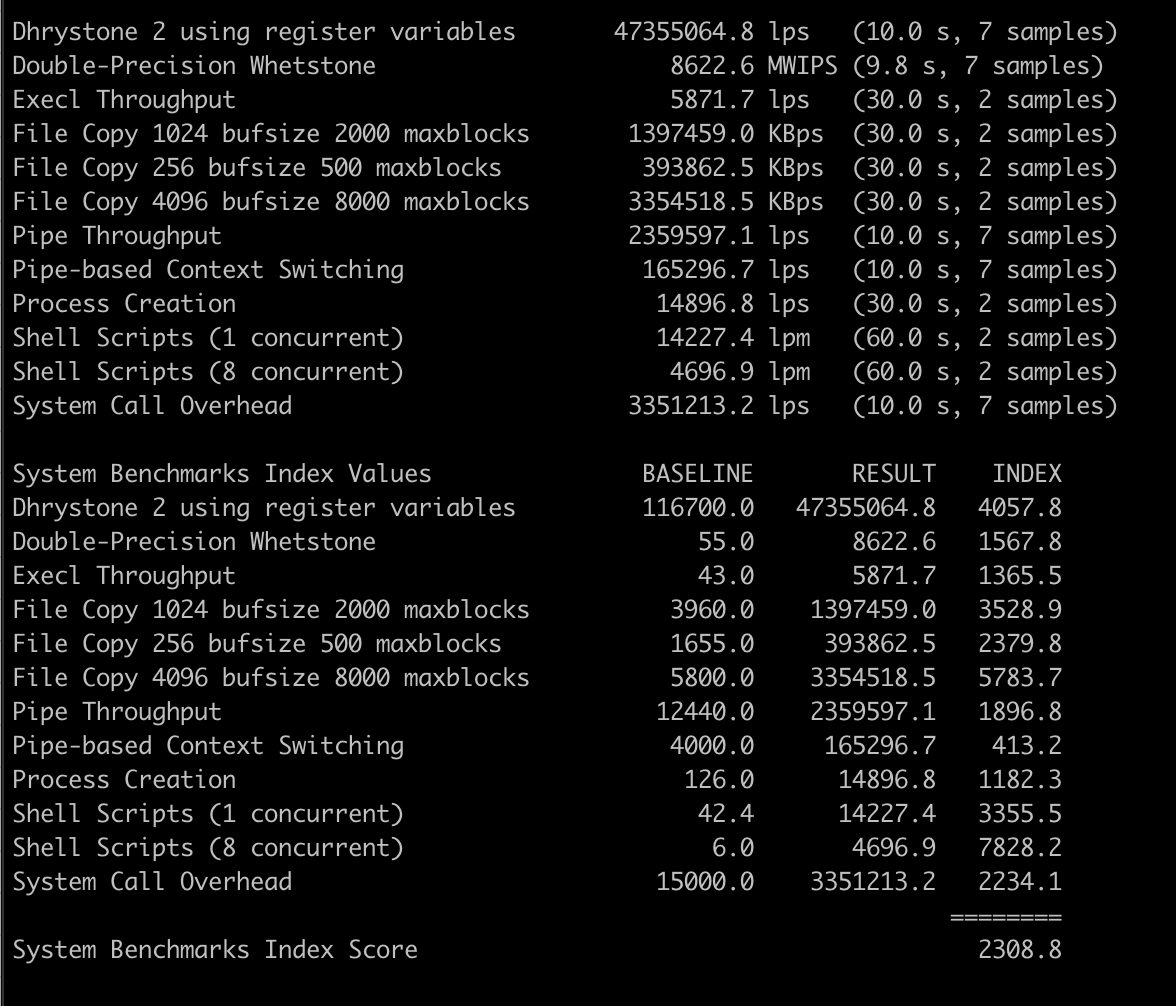The width and height of the screenshot is (1176, 1006).
Task: Click the Context Switching index 413.2
Action: 1027,745
